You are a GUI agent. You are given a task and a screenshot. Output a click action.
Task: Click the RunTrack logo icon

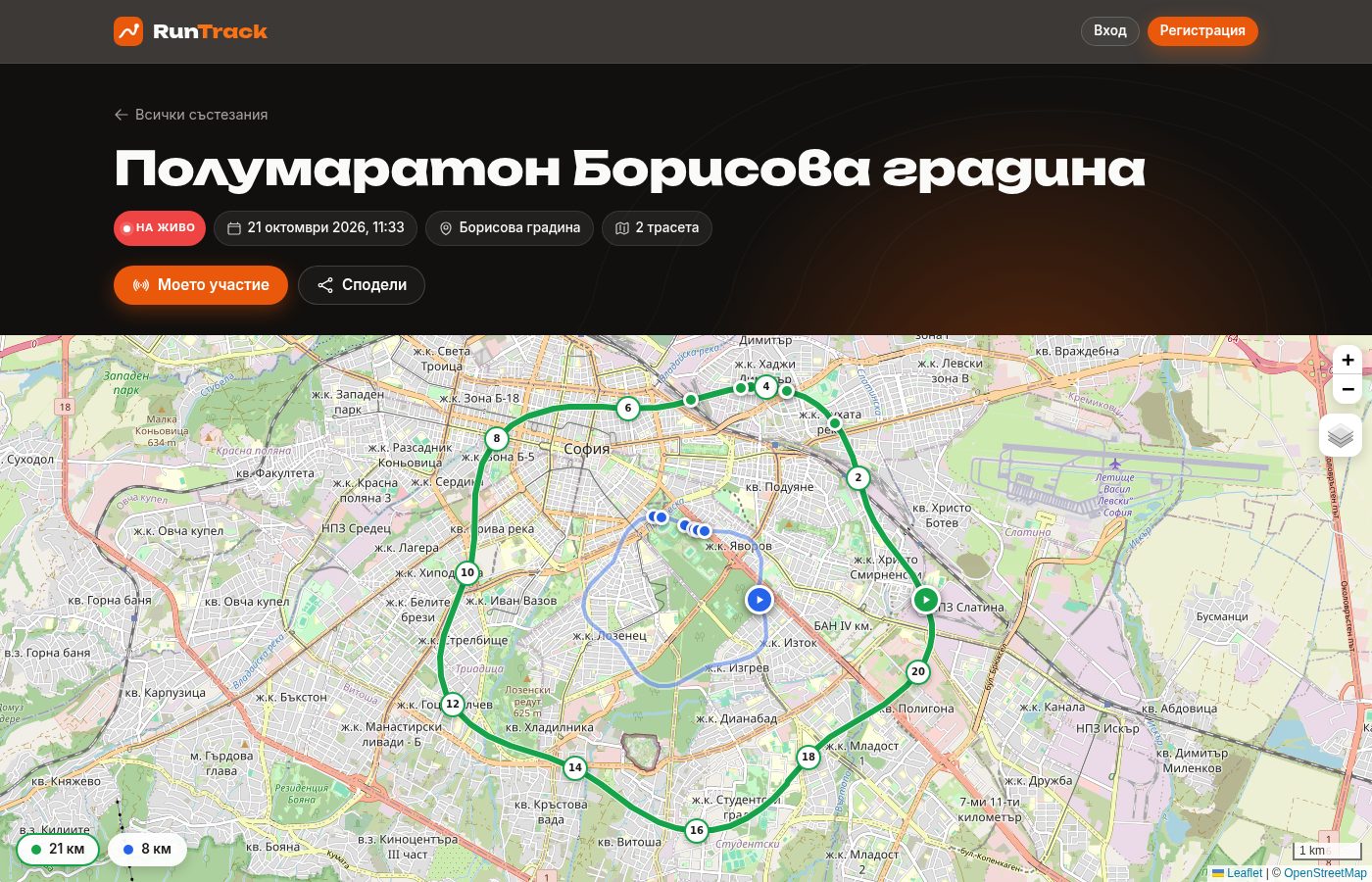click(128, 31)
